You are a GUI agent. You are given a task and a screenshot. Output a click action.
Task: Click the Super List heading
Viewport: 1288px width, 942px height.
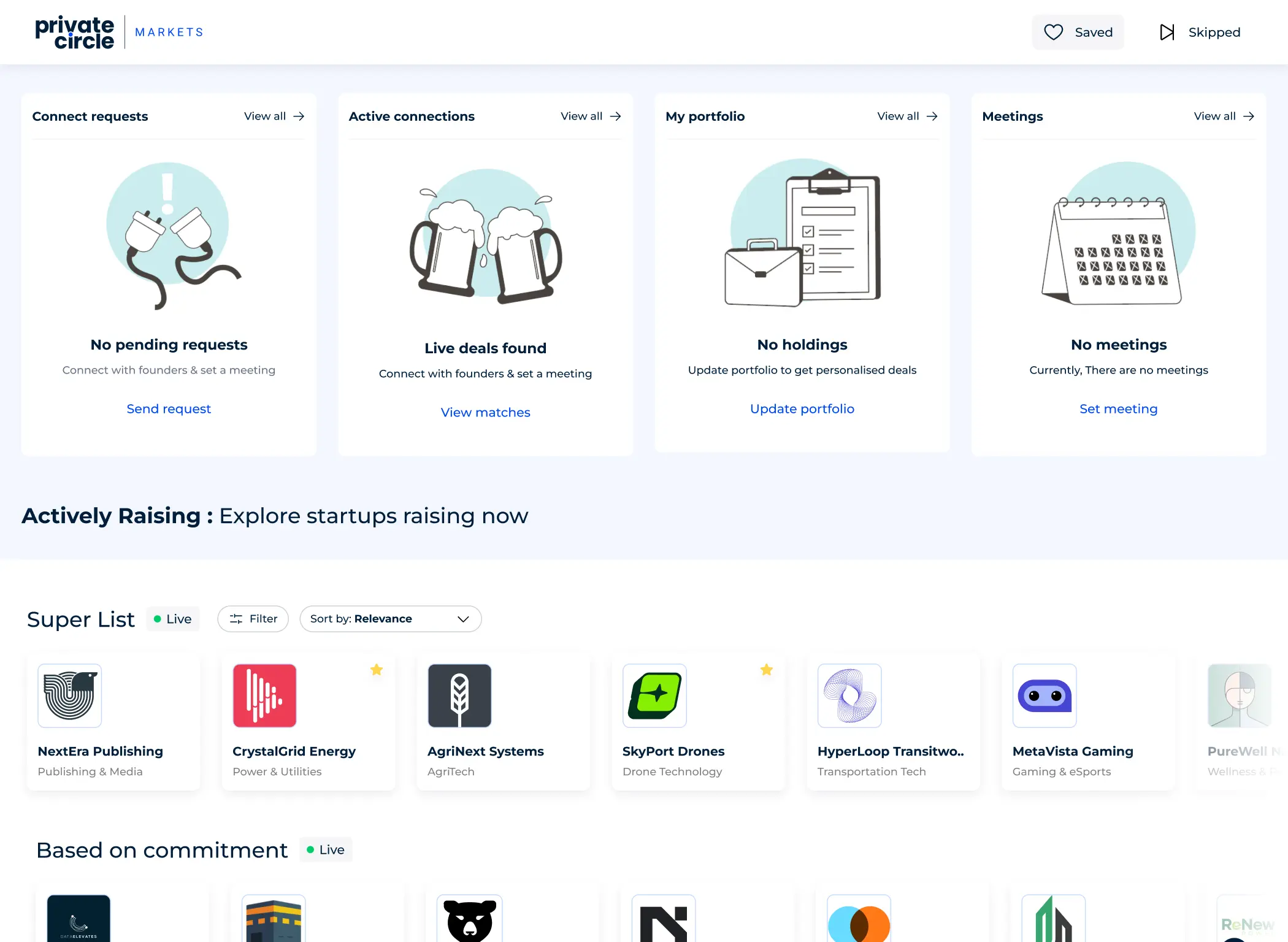[81, 619]
